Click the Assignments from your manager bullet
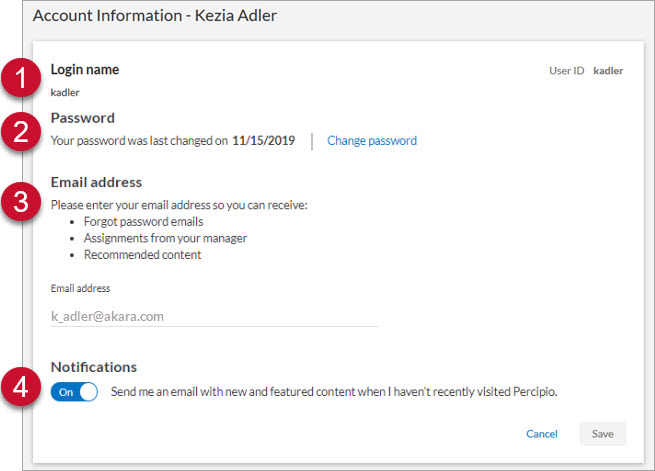The image size is (655, 471). [x=165, y=238]
